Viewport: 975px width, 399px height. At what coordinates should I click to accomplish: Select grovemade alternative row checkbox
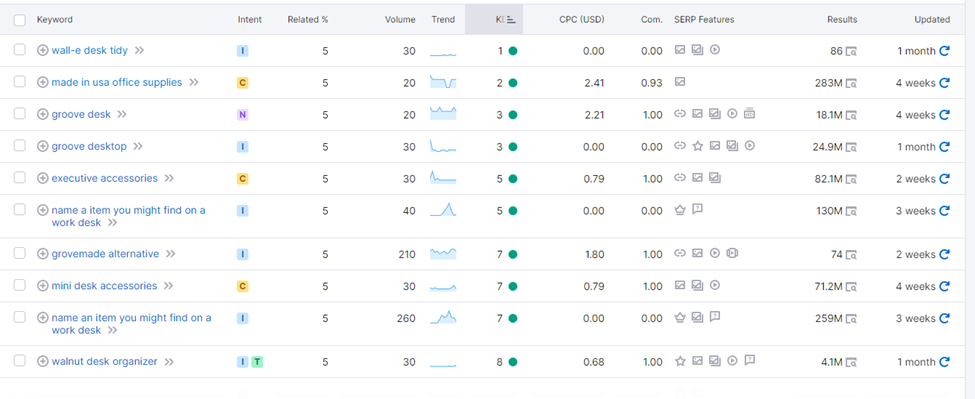[20, 254]
